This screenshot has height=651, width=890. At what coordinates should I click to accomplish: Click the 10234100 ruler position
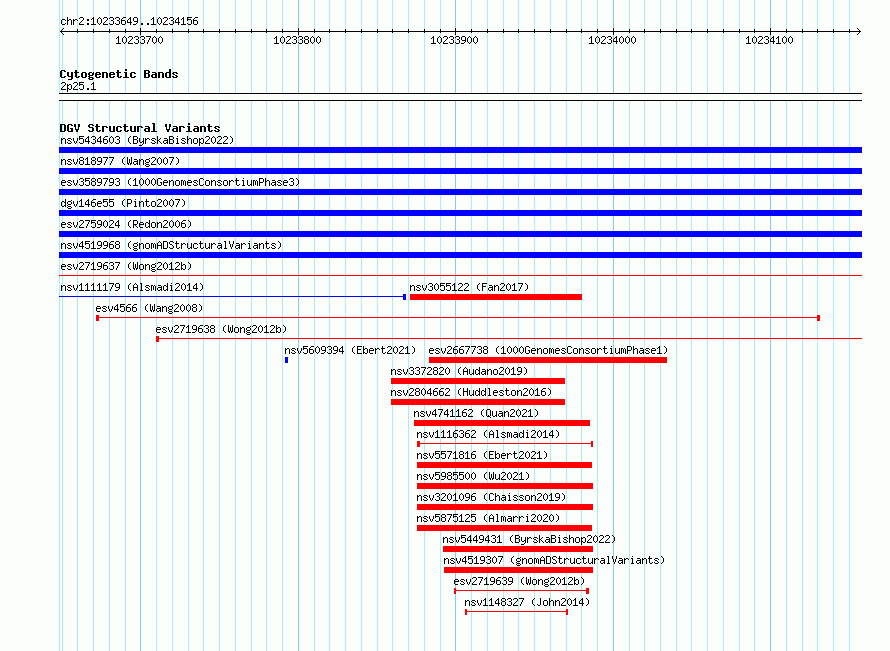pyautogui.click(x=770, y=40)
